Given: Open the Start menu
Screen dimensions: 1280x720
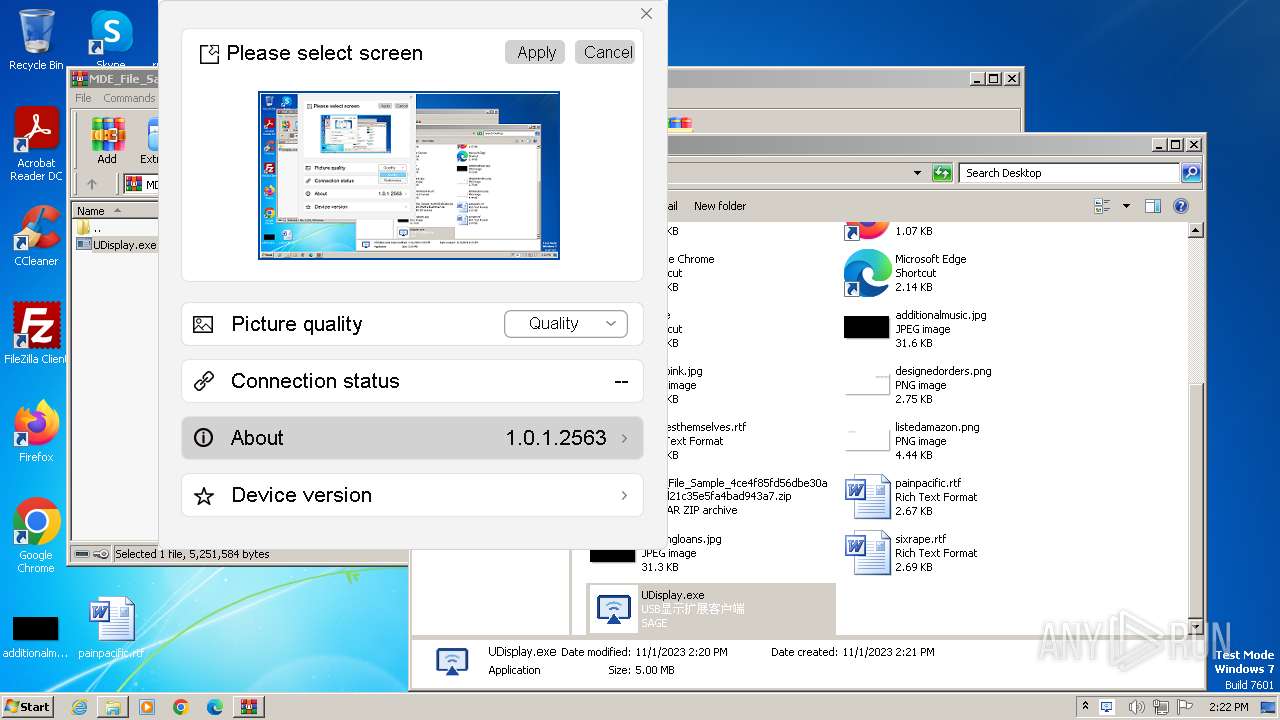Looking at the screenshot, I should pos(27,706).
